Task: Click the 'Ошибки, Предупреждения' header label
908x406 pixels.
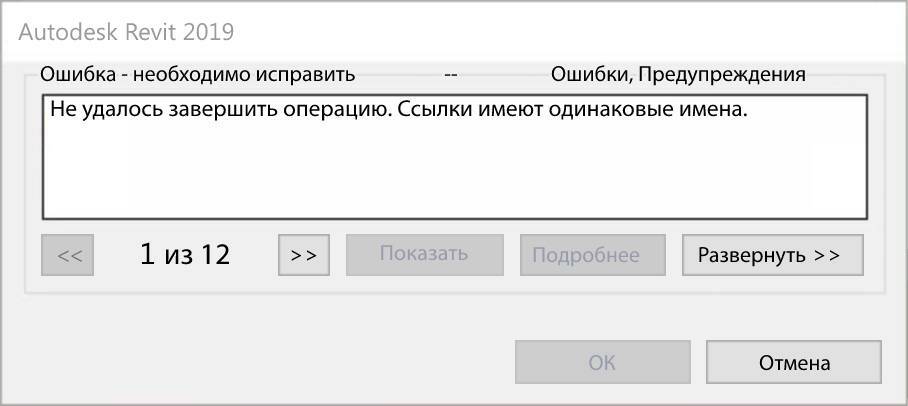Action: point(678,75)
